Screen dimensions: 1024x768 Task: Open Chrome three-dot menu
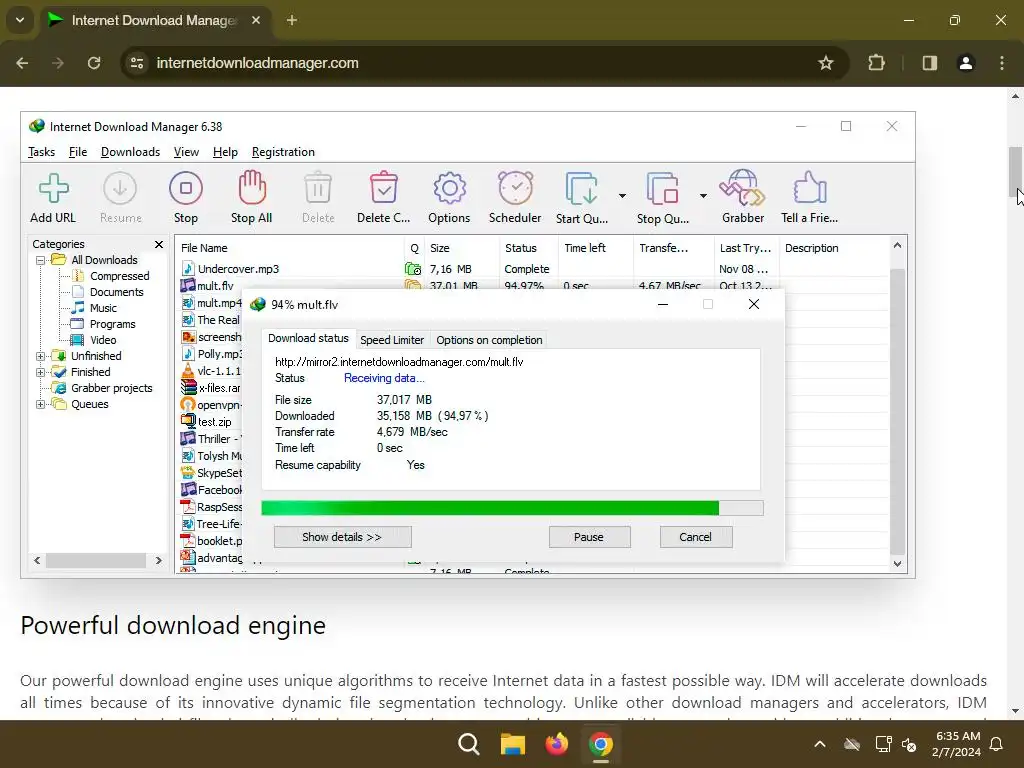click(1002, 63)
